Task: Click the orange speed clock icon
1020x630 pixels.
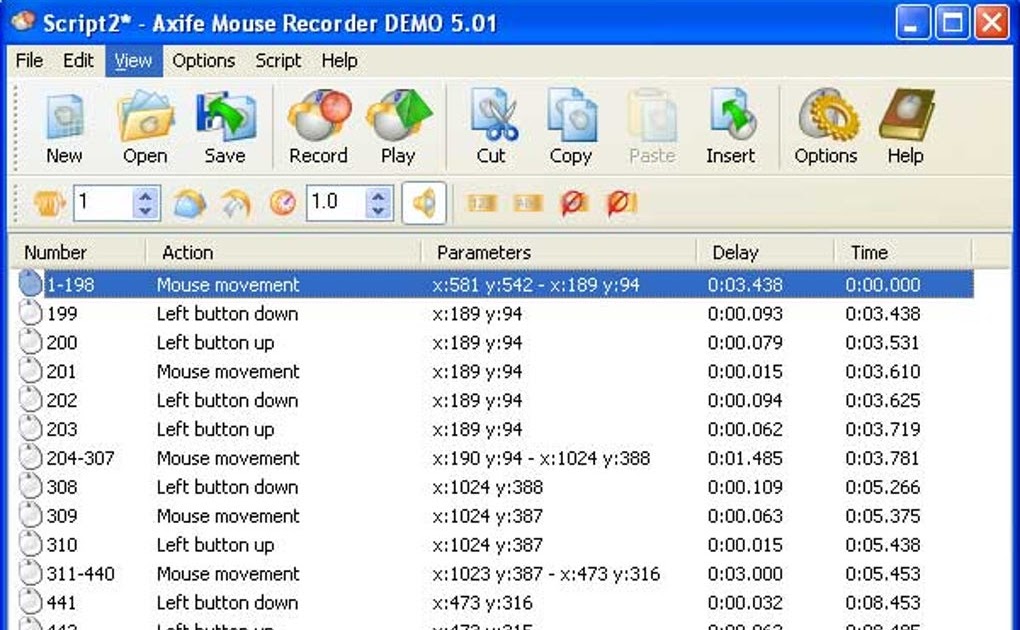Action: (x=283, y=204)
